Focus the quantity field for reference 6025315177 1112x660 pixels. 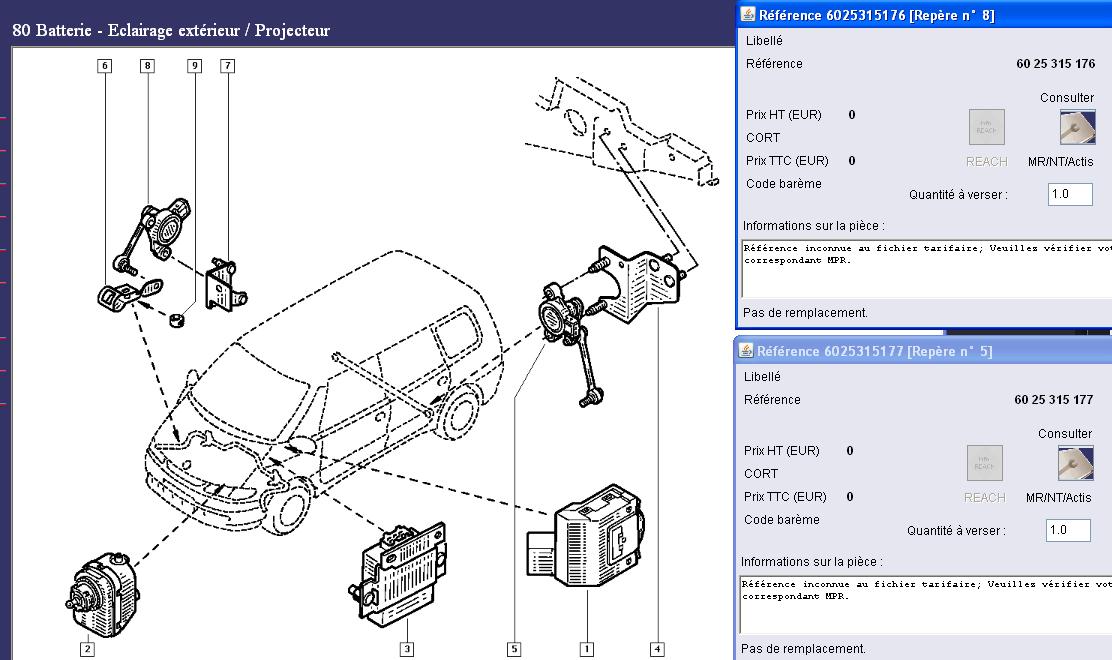[1067, 530]
